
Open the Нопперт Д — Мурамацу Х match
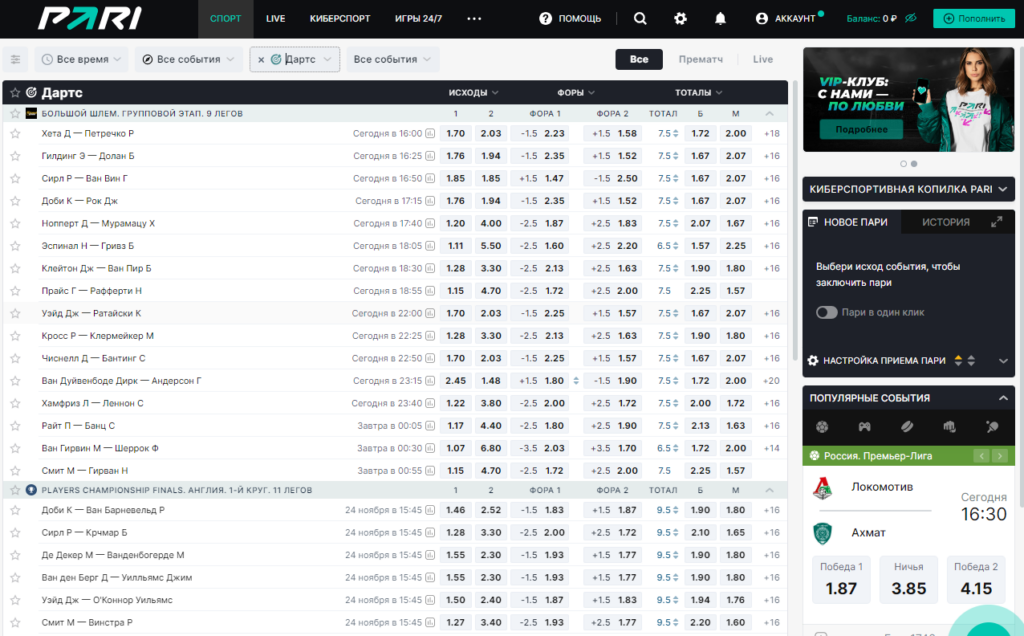(x=99, y=223)
